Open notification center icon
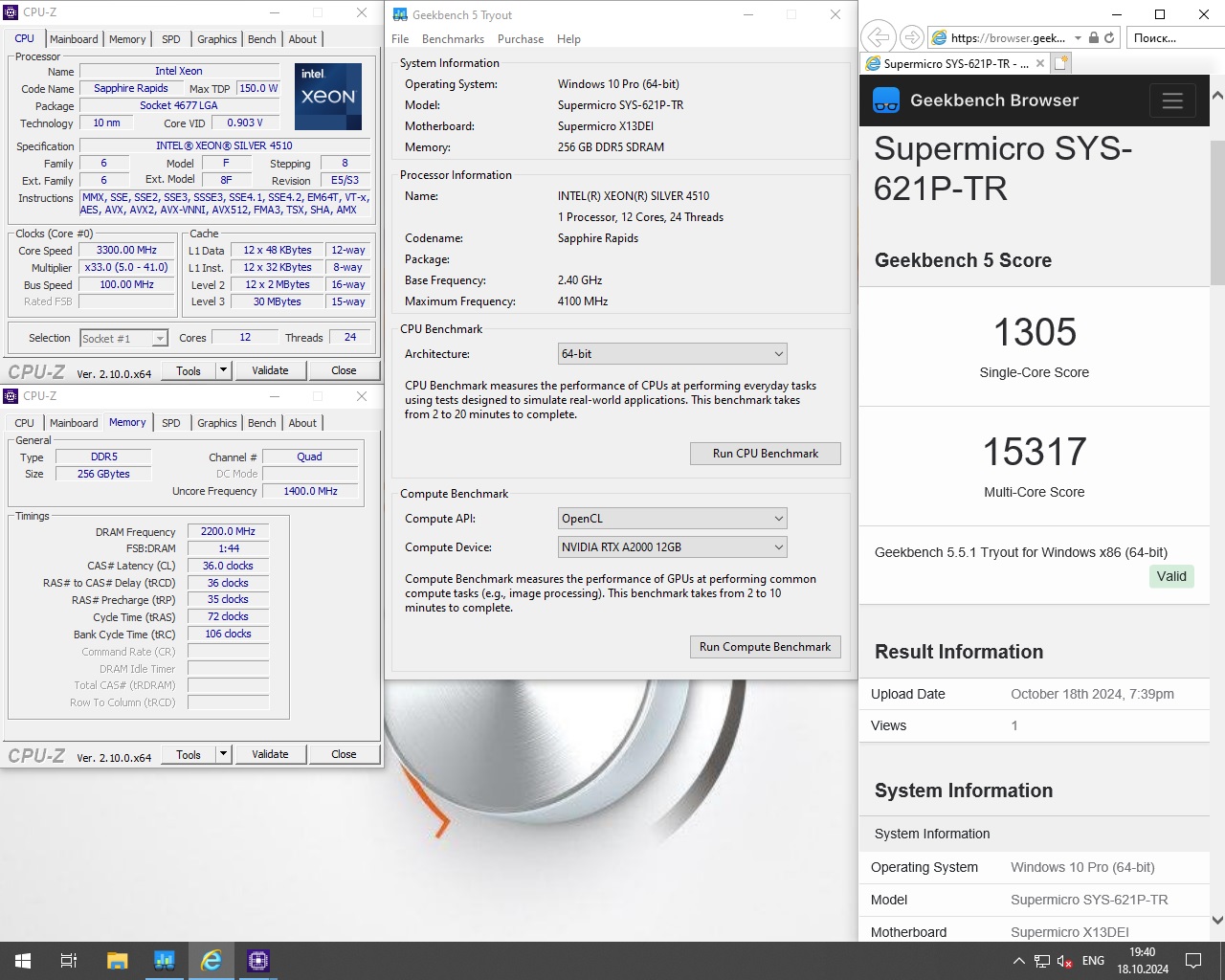 1193,961
